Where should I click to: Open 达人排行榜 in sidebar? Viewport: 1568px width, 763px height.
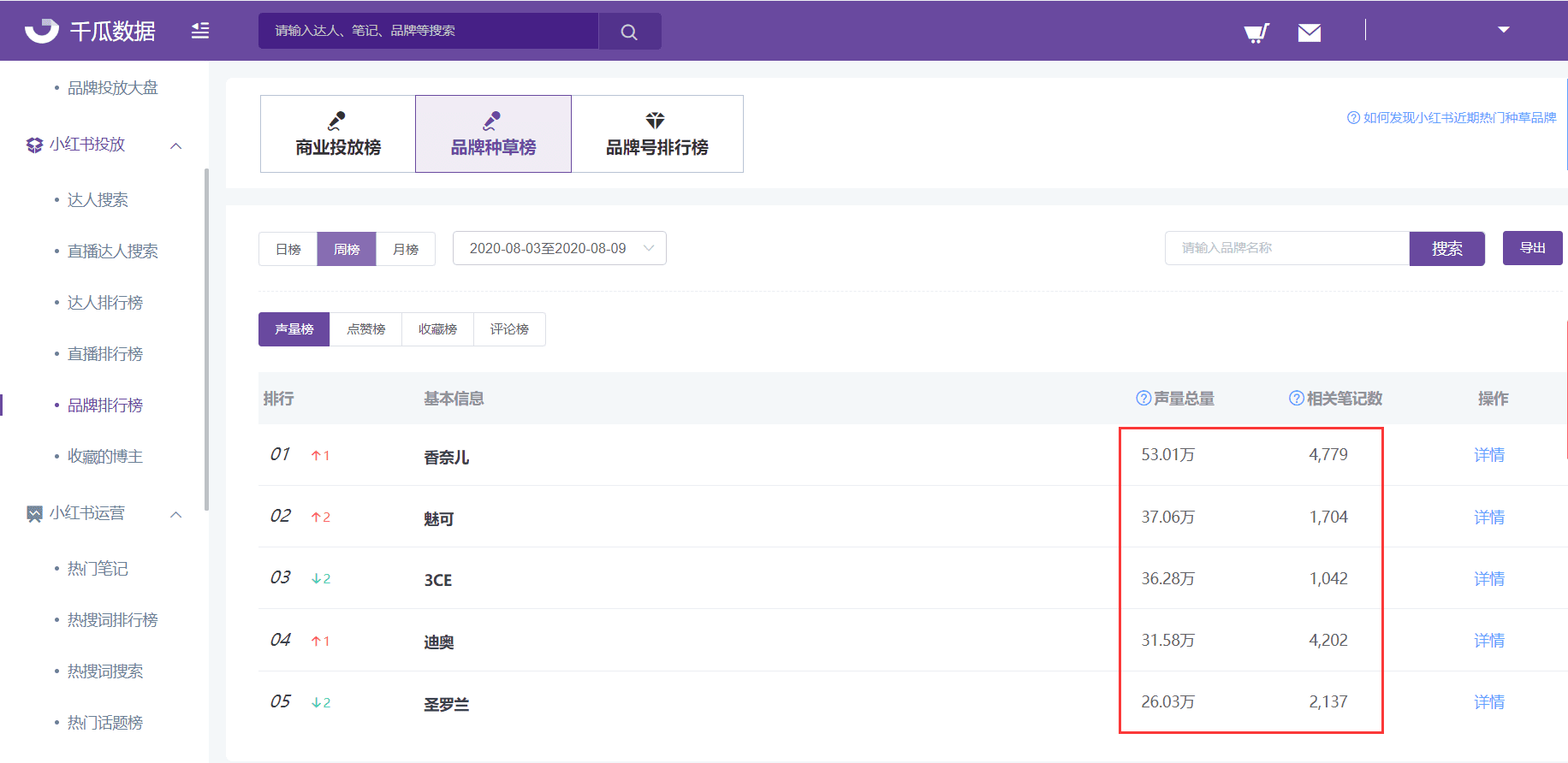pos(105,302)
